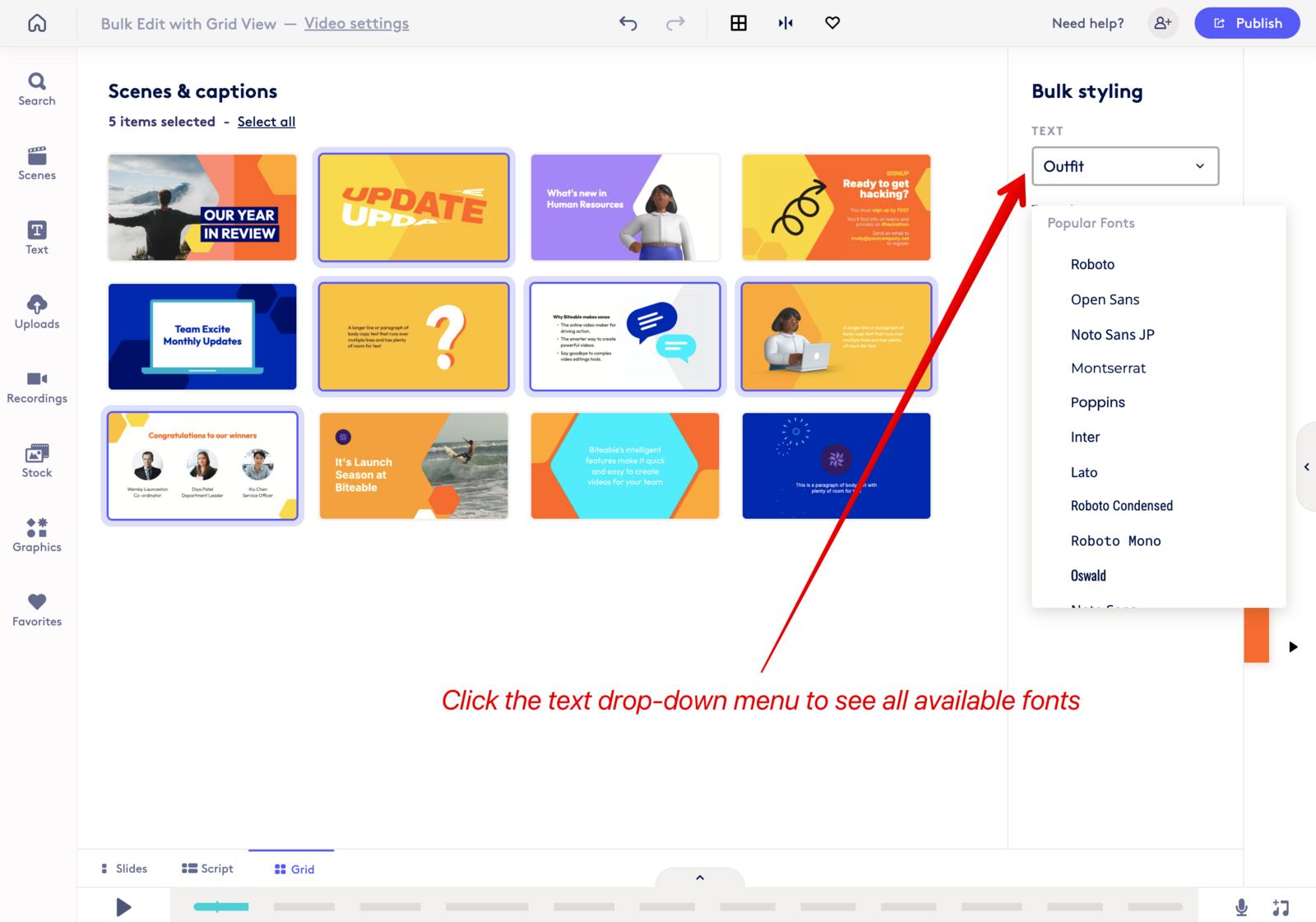Choose Open Sans from the font list
Screen dimensions: 1316x922
[x=1105, y=299]
